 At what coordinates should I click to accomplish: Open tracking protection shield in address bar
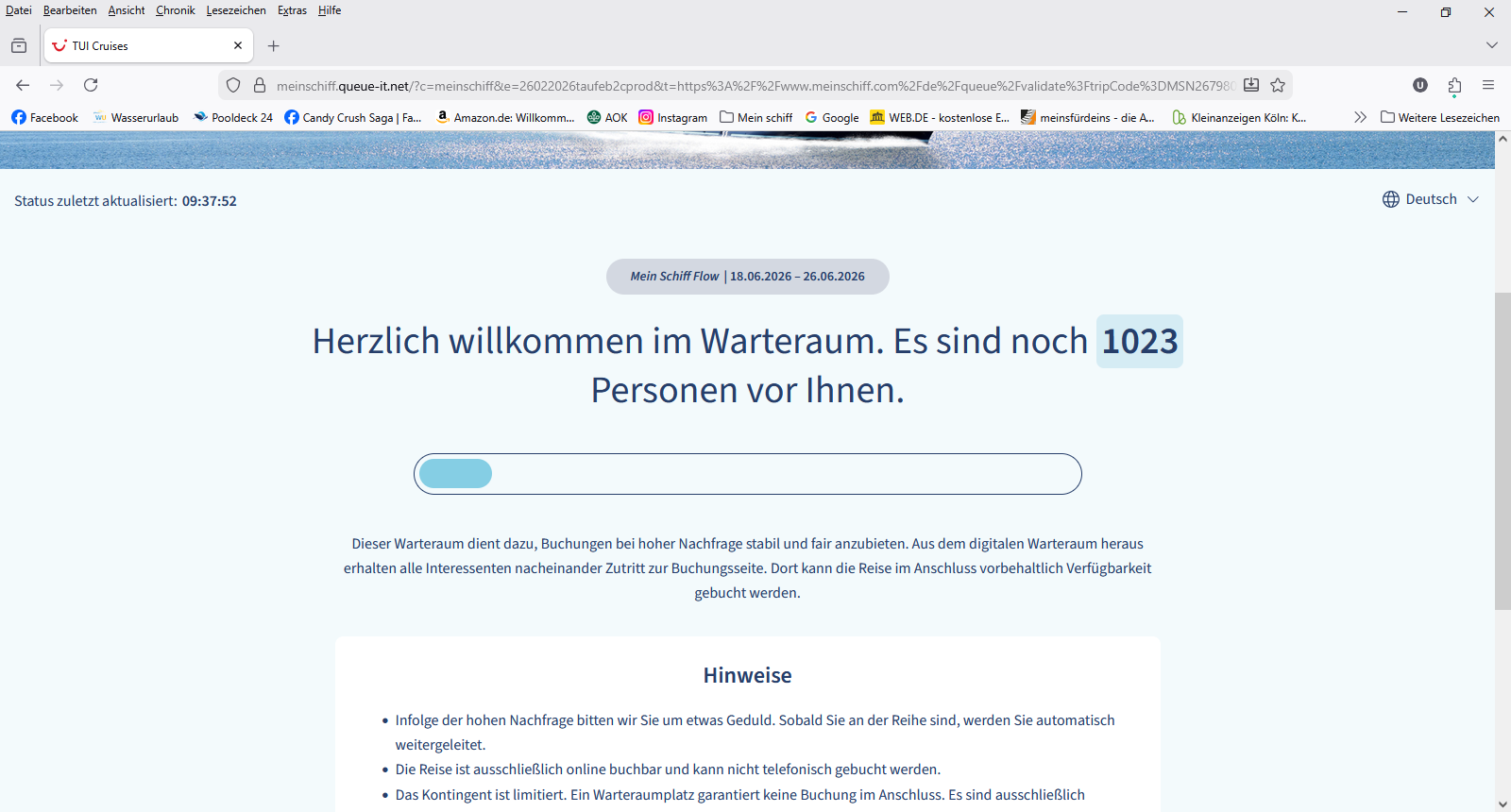[x=233, y=85]
